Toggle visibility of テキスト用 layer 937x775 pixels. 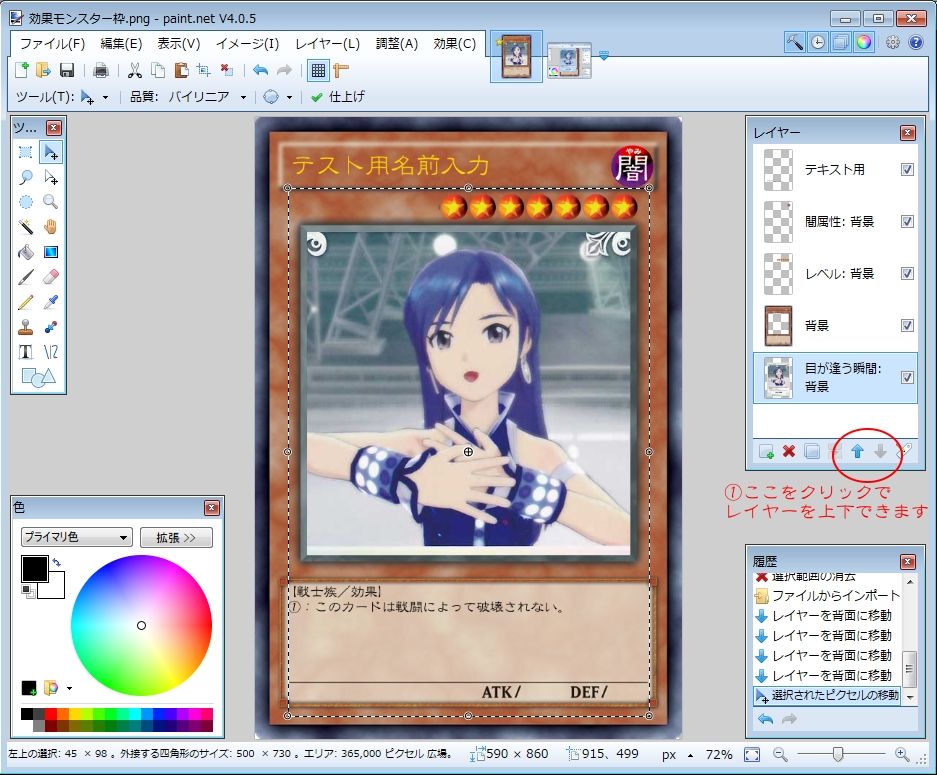point(907,170)
